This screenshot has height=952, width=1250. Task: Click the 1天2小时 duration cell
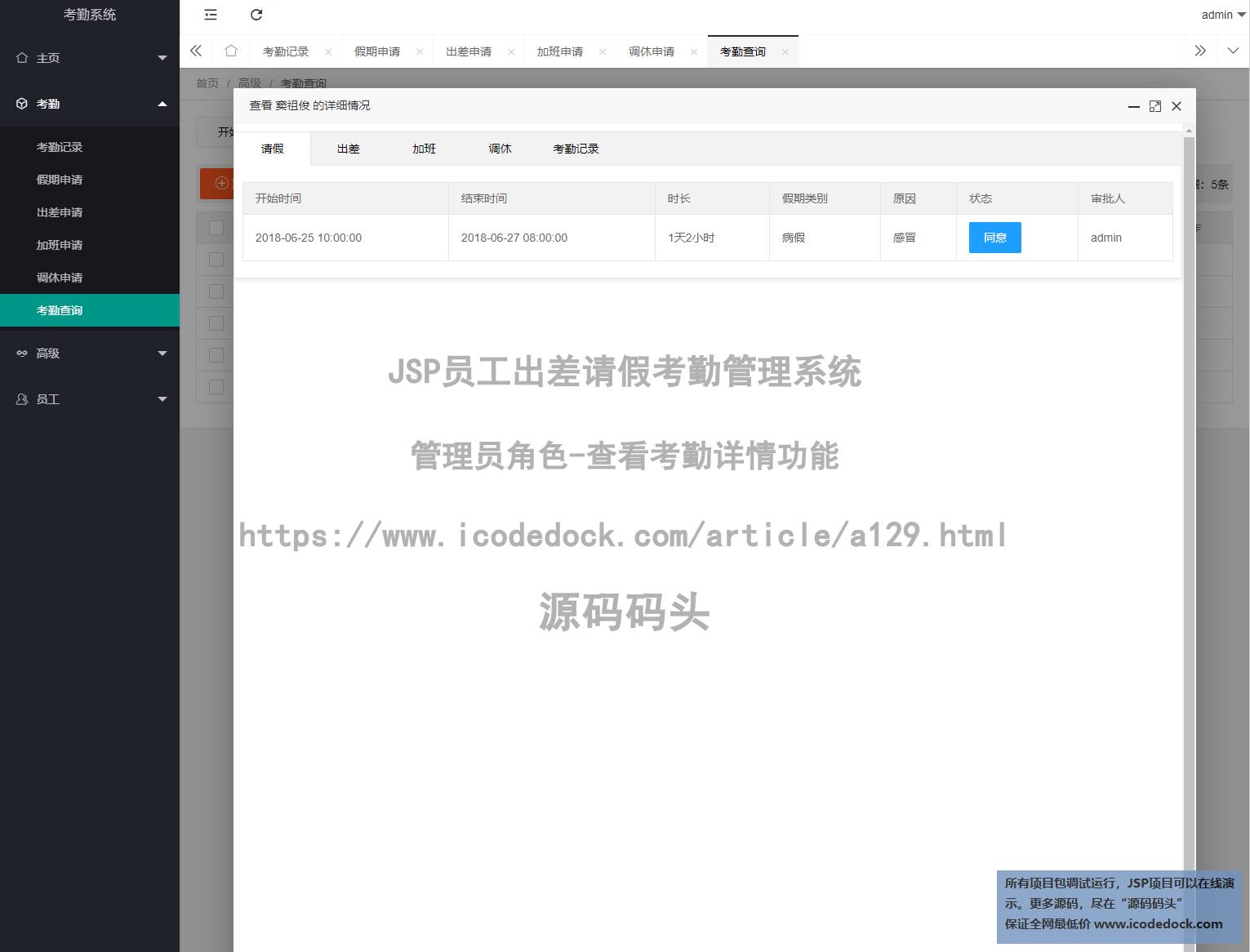pyautogui.click(x=712, y=238)
